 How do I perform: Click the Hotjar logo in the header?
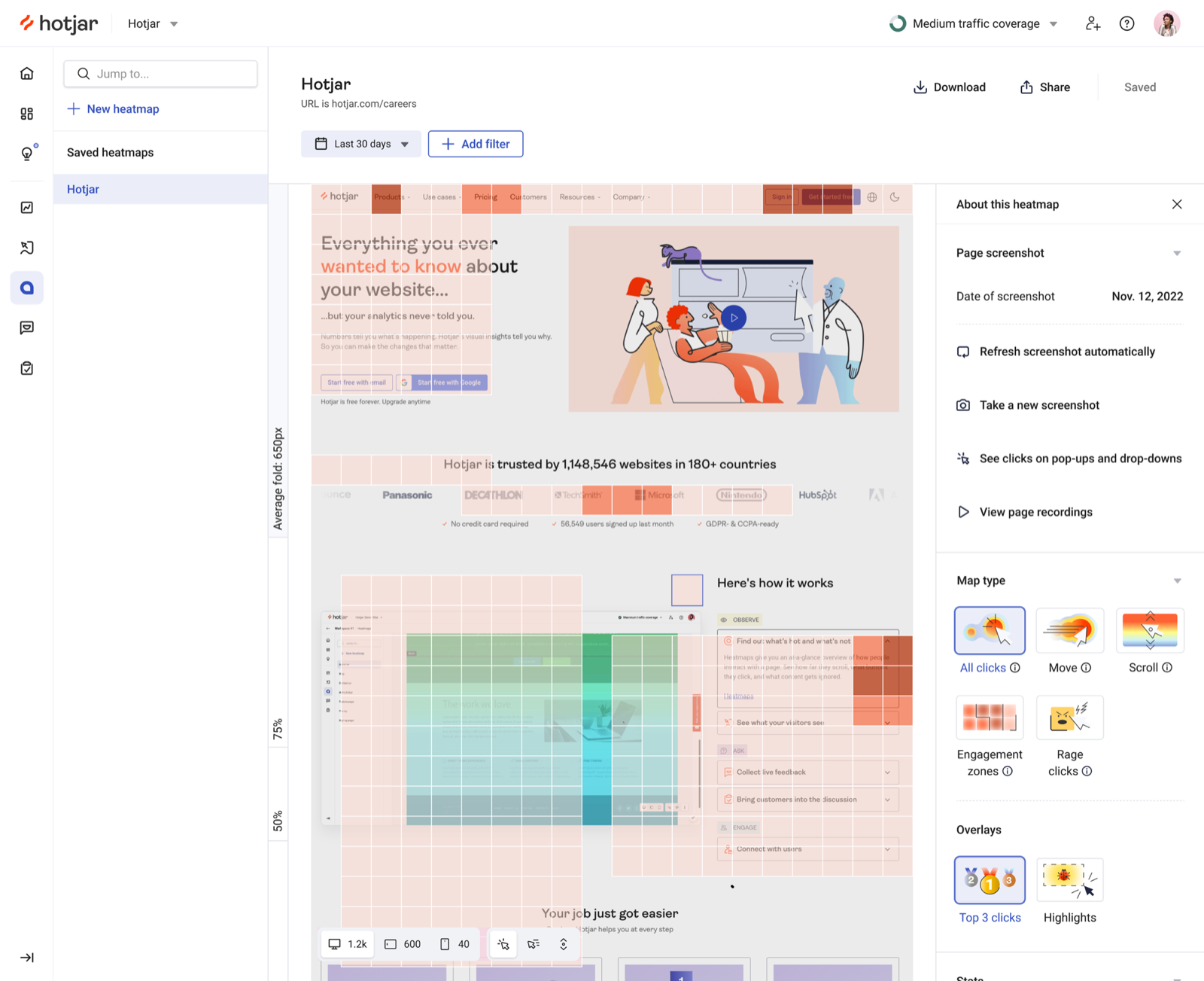pos(59,23)
